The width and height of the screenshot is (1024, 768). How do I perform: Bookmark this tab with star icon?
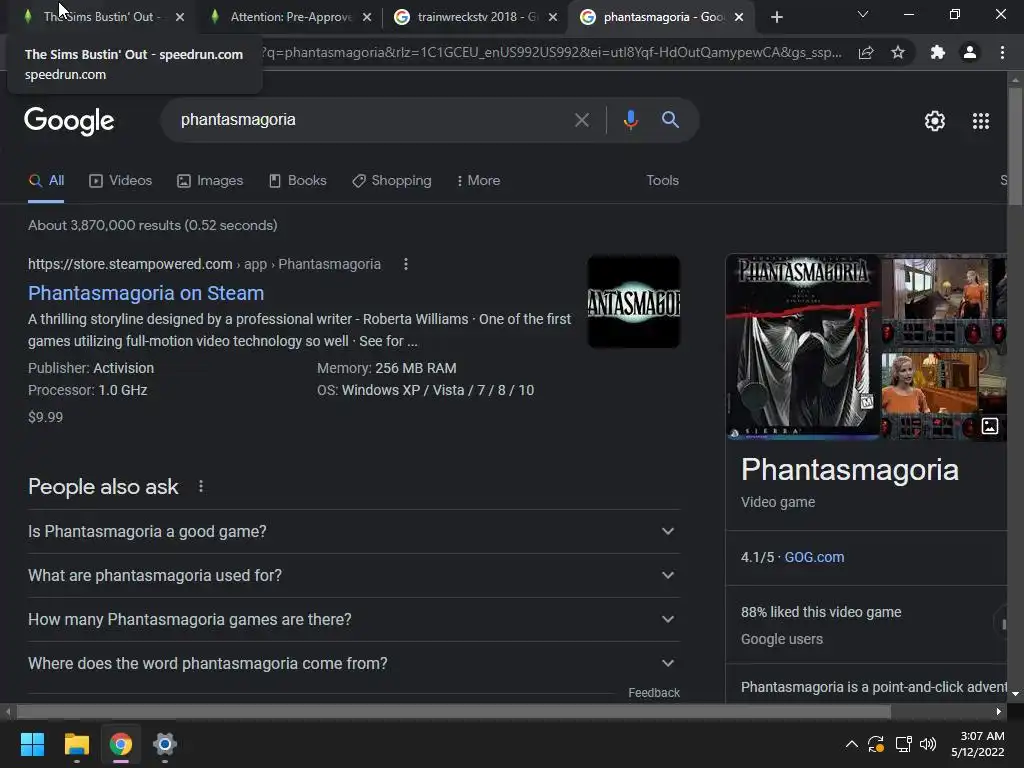coord(898,52)
